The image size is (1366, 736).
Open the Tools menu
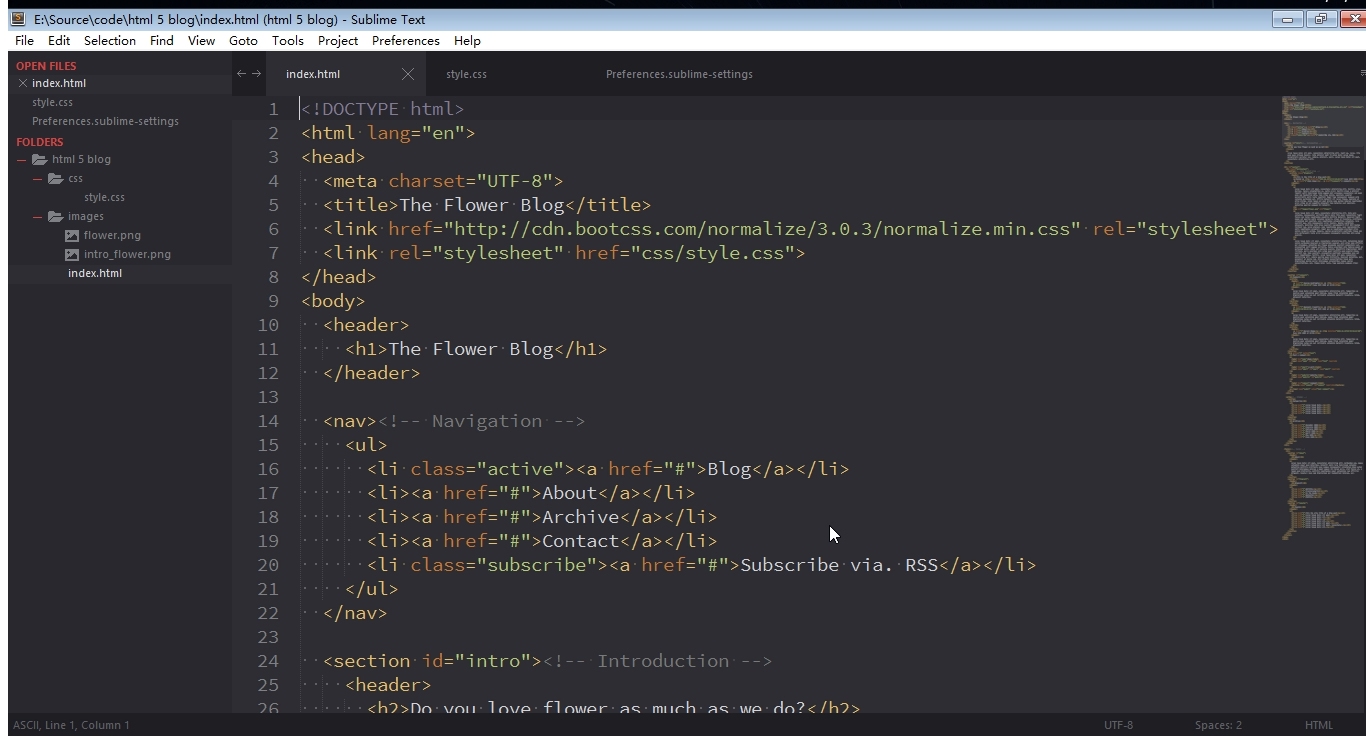click(287, 41)
